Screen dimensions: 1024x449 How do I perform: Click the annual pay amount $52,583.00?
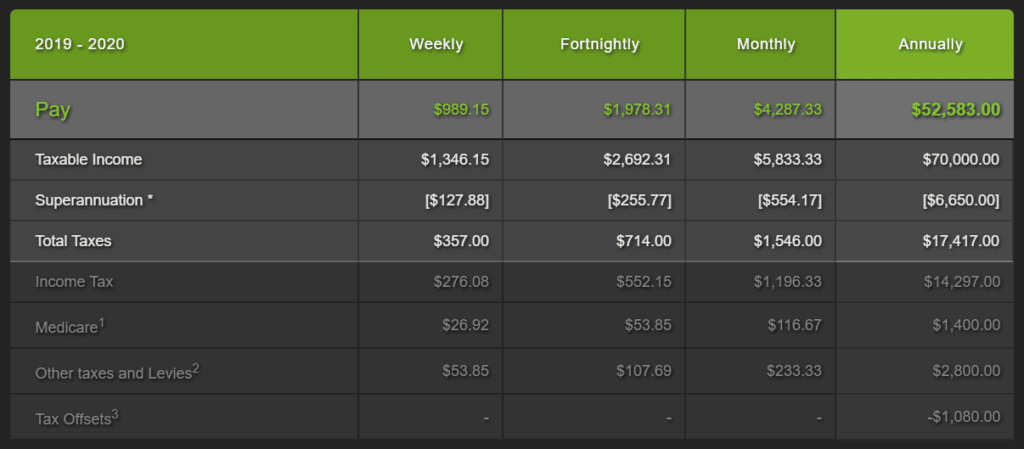point(955,109)
